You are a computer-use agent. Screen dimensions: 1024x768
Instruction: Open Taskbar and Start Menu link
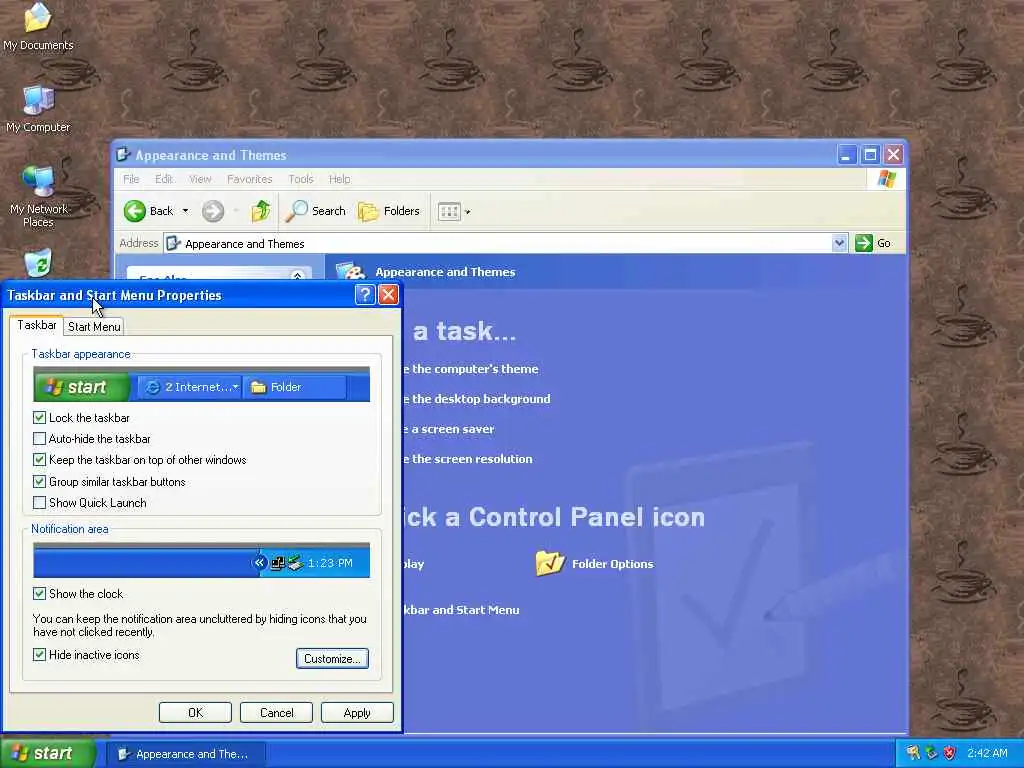click(x=461, y=609)
